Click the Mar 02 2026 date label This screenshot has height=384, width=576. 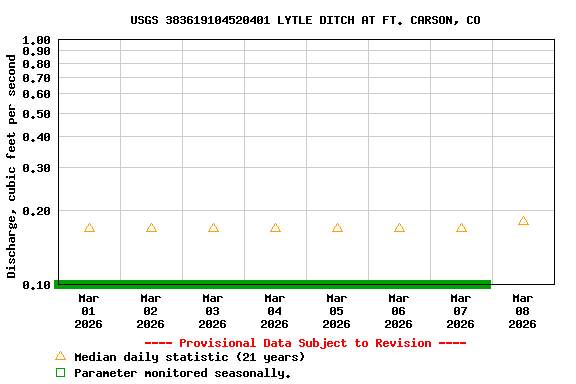click(151, 311)
